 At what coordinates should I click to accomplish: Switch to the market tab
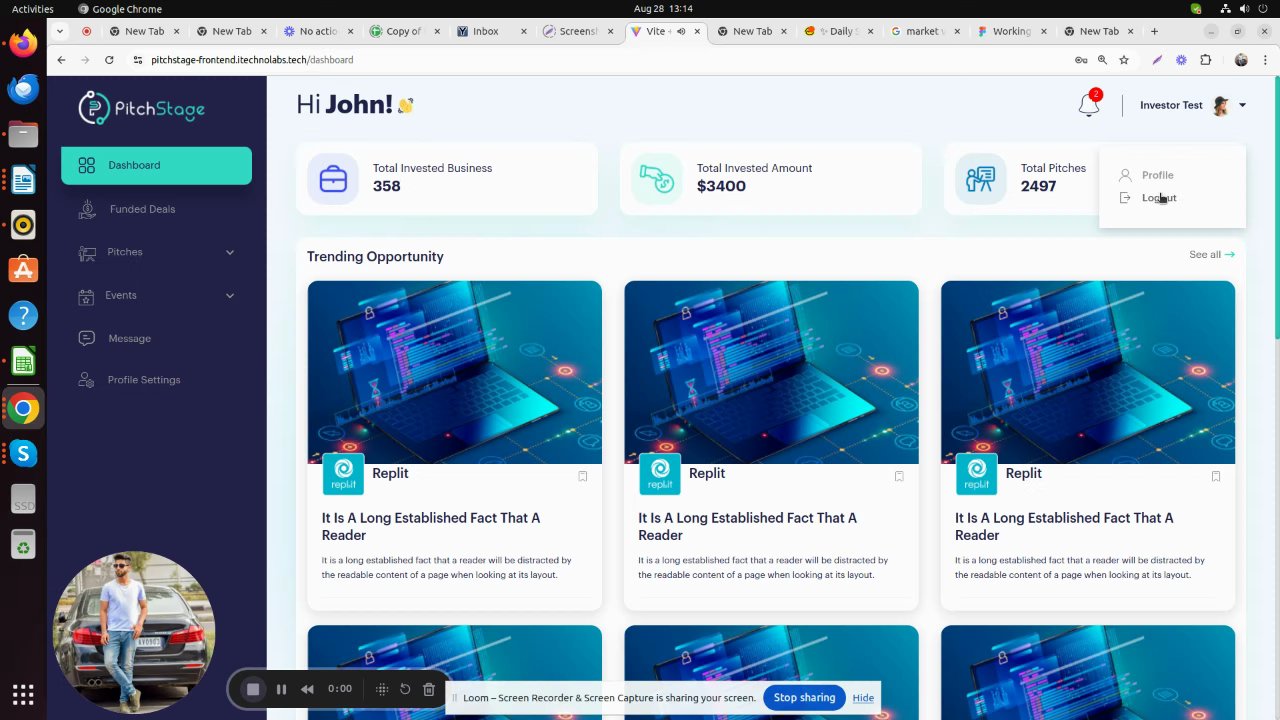tap(925, 31)
